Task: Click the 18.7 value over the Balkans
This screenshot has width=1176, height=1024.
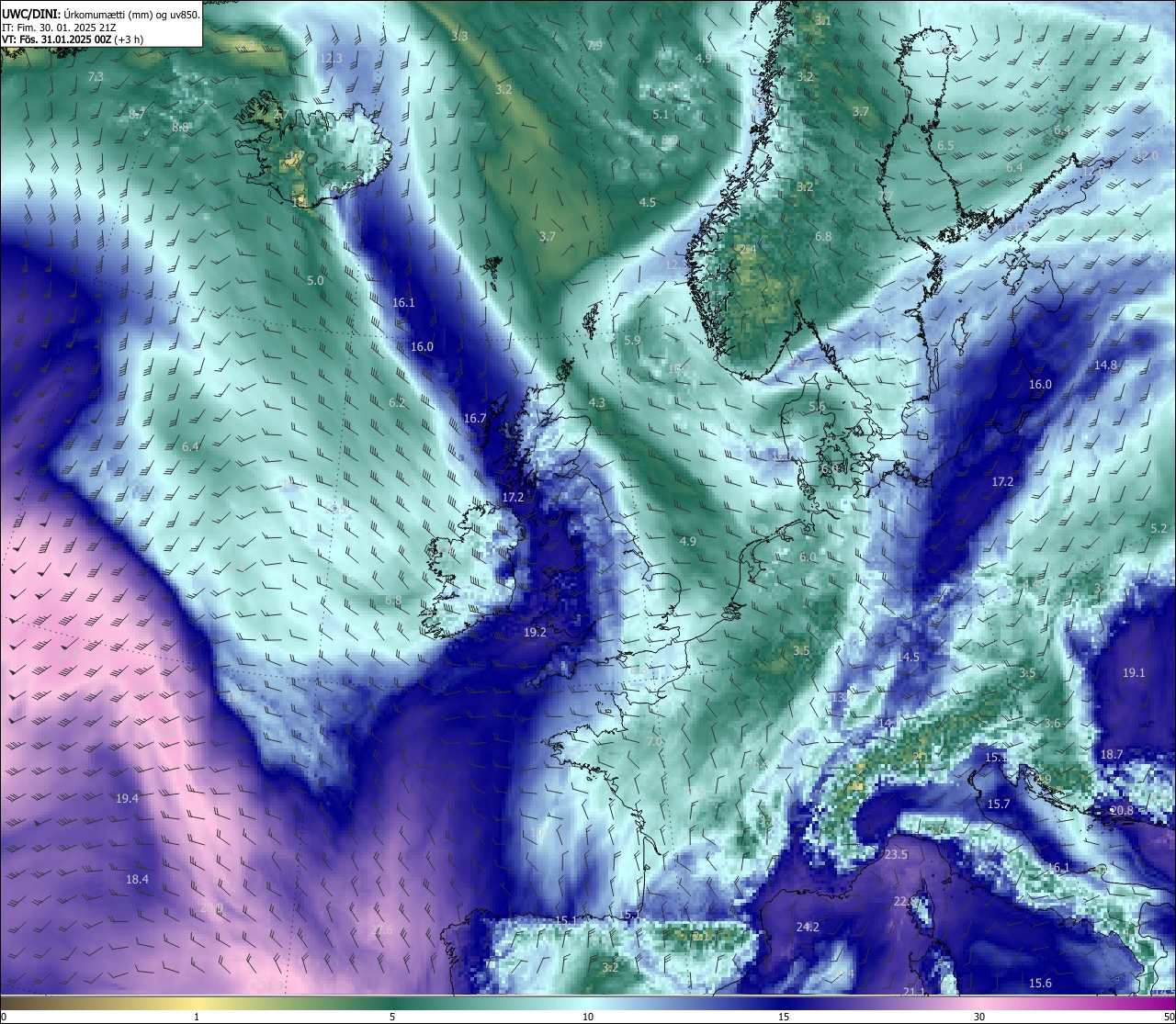Action: pos(1112,754)
